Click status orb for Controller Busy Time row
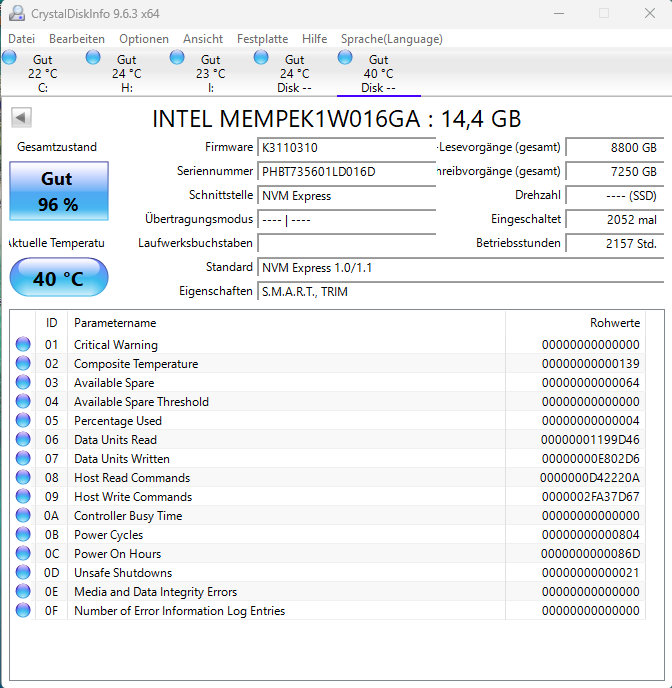Viewport: 672px width, 688px height. (23, 515)
